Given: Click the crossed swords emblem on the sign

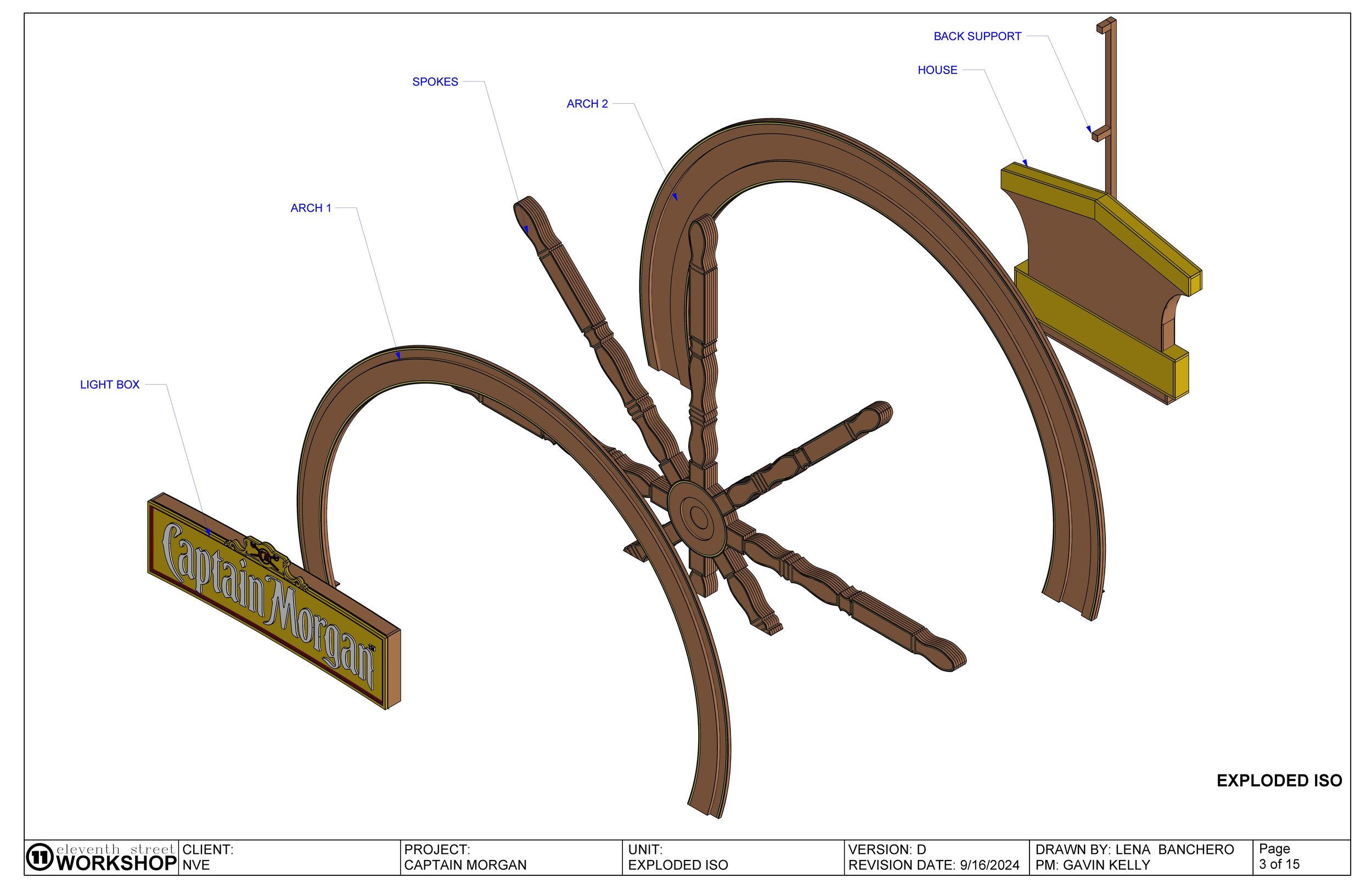Looking at the screenshot, I should 264,555.
